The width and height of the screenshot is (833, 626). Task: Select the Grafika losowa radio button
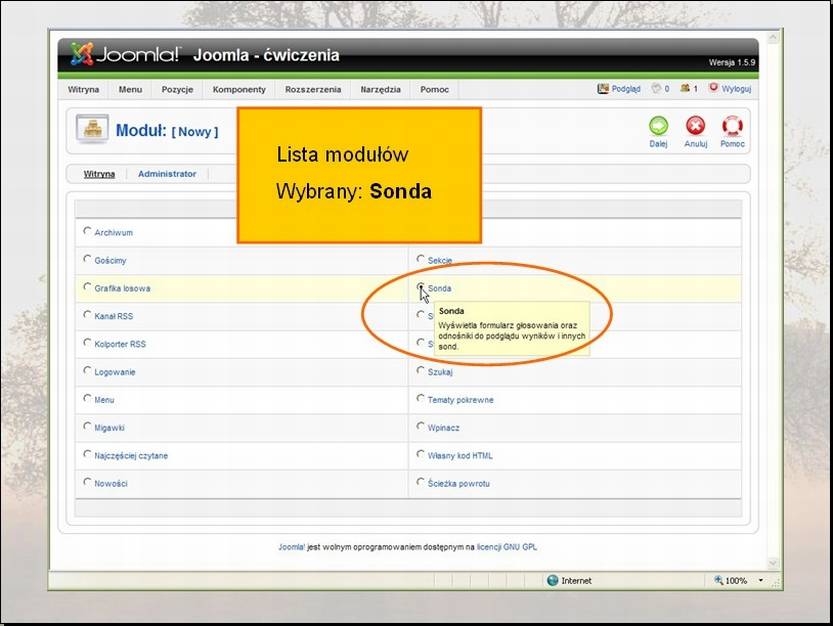click(x=87, y=287)
